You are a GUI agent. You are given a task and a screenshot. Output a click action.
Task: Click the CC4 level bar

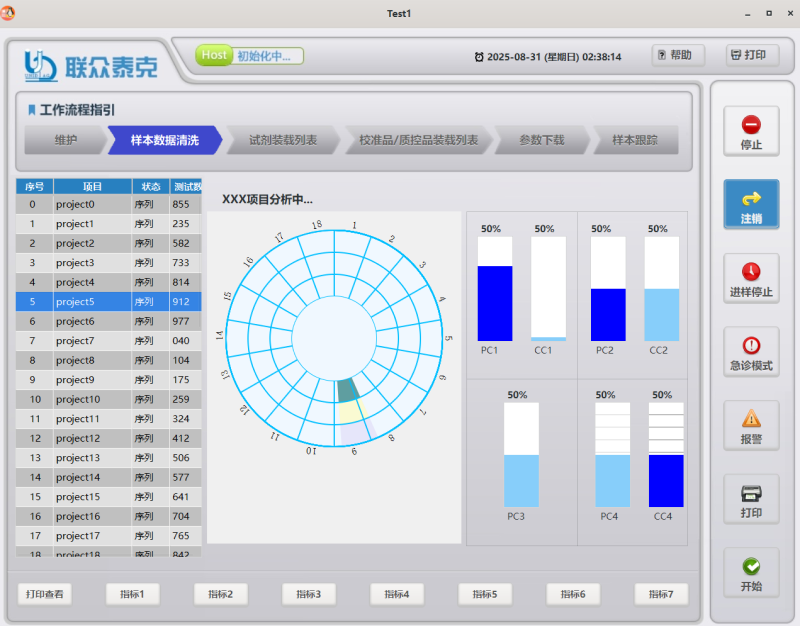[x=666, y=455]
